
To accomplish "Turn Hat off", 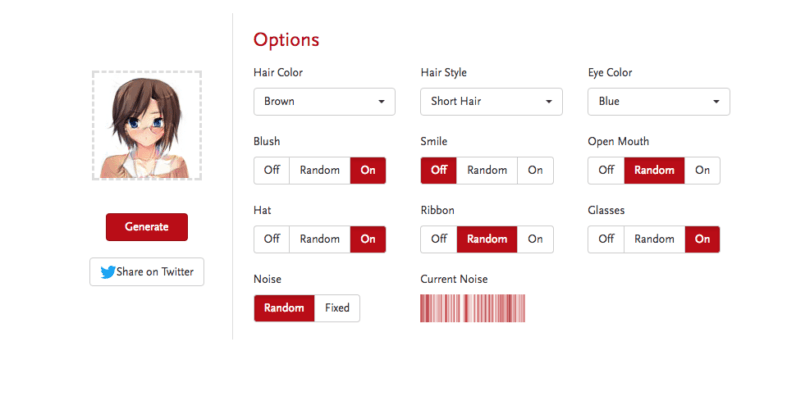I will click(271, 239).
